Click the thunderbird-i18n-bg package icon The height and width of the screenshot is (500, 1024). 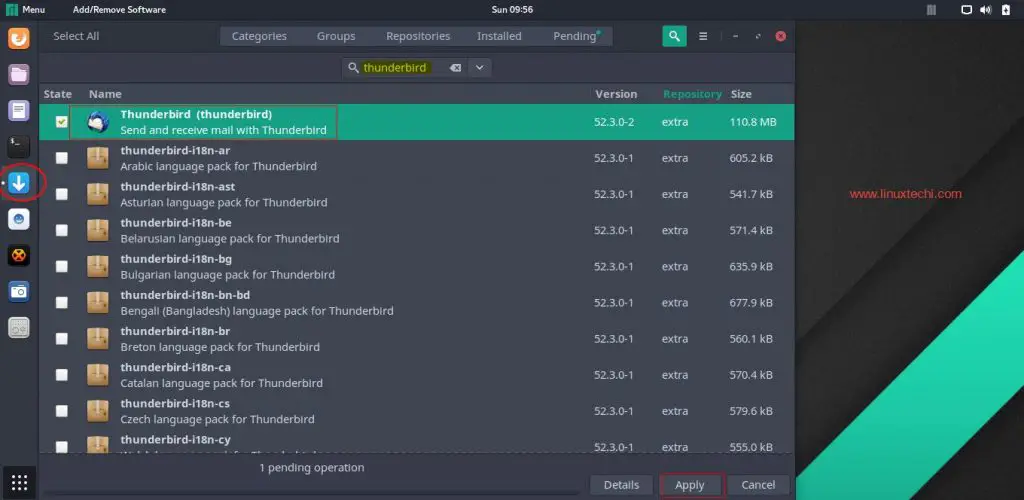pos(98,266)
